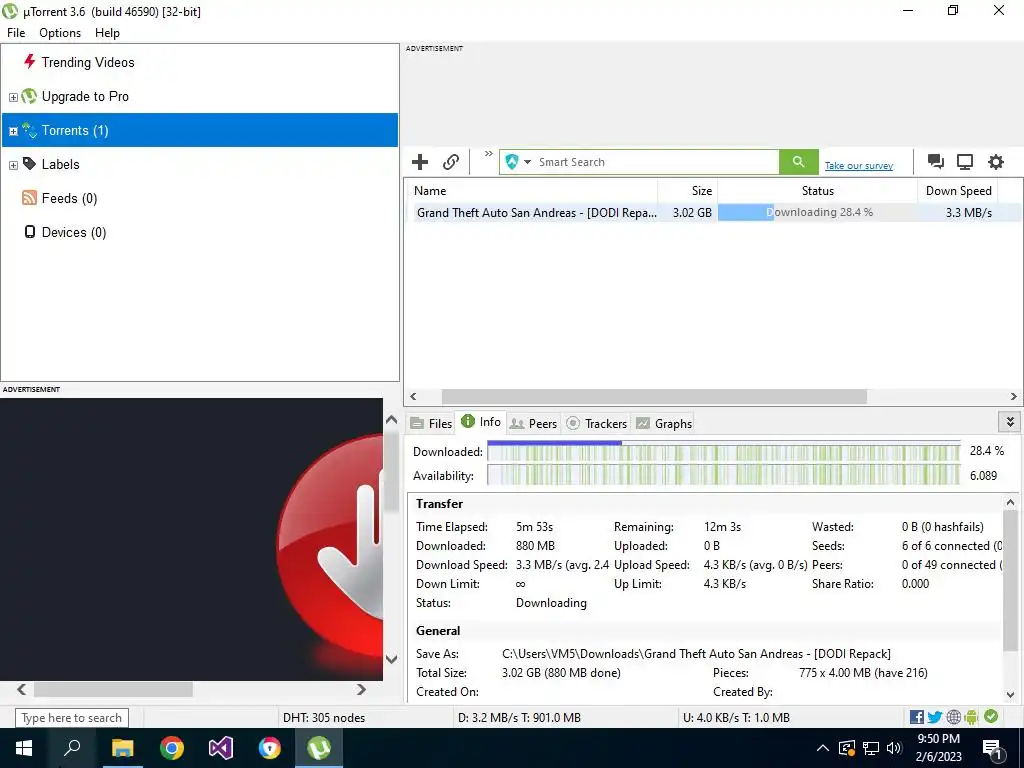Click the web globe status bar icon
The image size is (1024, 768).
(953, 717)
